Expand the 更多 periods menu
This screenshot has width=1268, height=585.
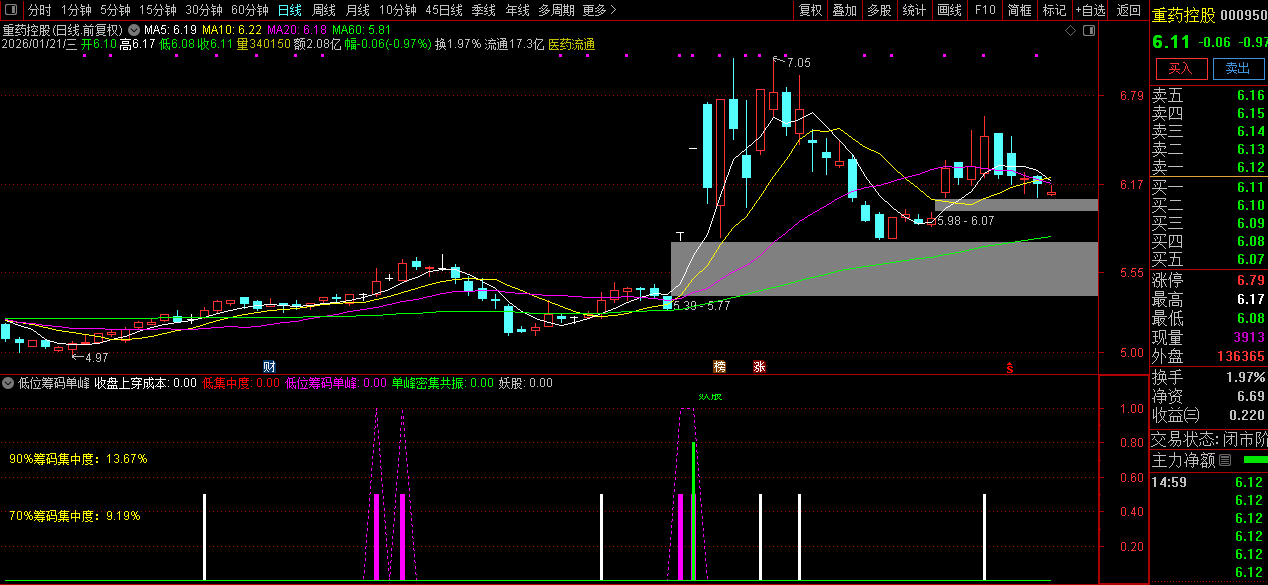click(x=599, y=10)
